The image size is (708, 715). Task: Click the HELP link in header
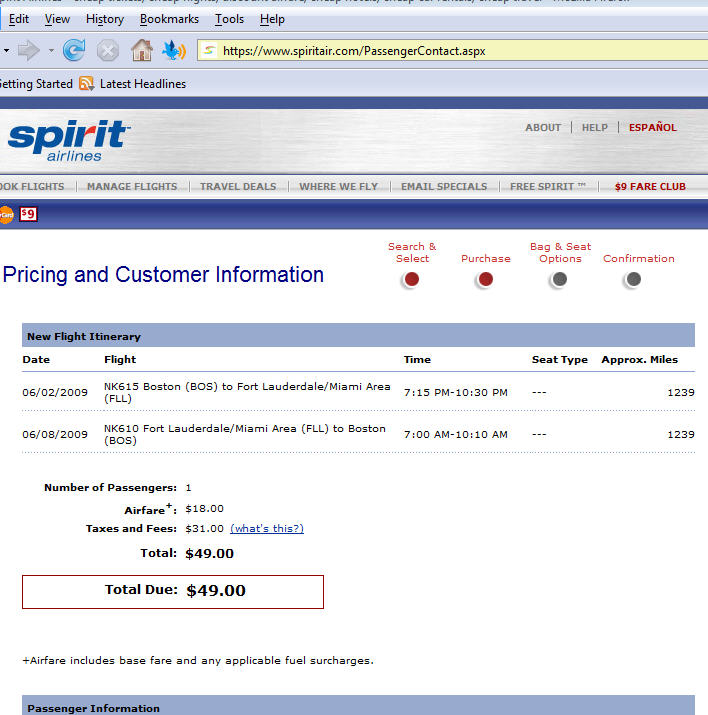click(x=594, y=128)
